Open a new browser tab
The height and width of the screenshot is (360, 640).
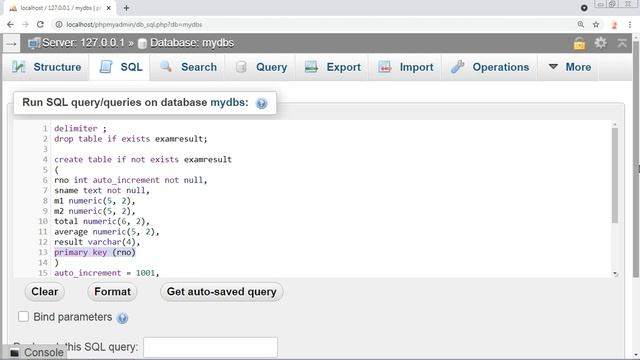(127, 8)
